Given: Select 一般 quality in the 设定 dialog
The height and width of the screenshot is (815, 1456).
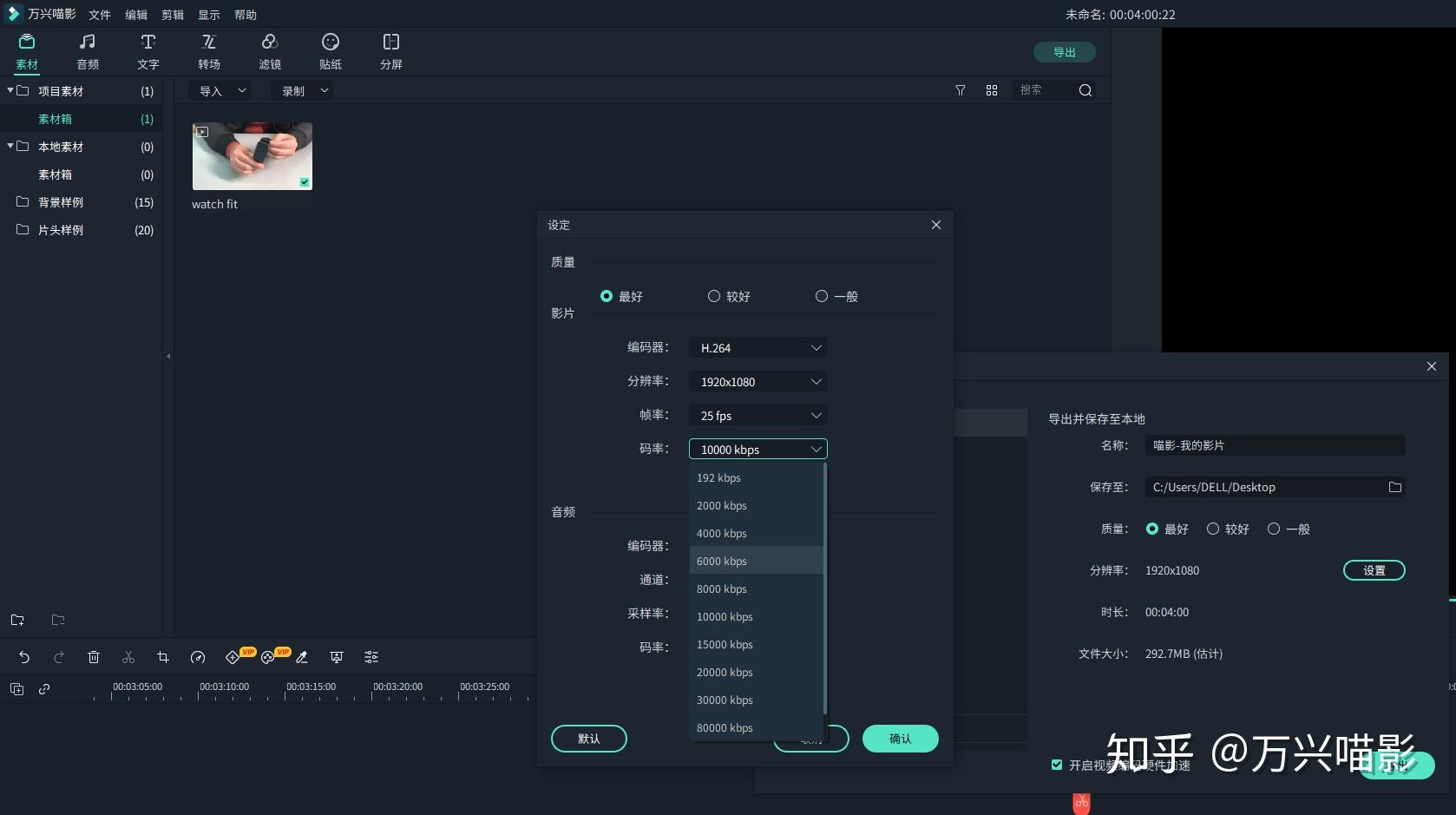Looking at the screenshot, I should pyautogui.click(x=836, y=296).
